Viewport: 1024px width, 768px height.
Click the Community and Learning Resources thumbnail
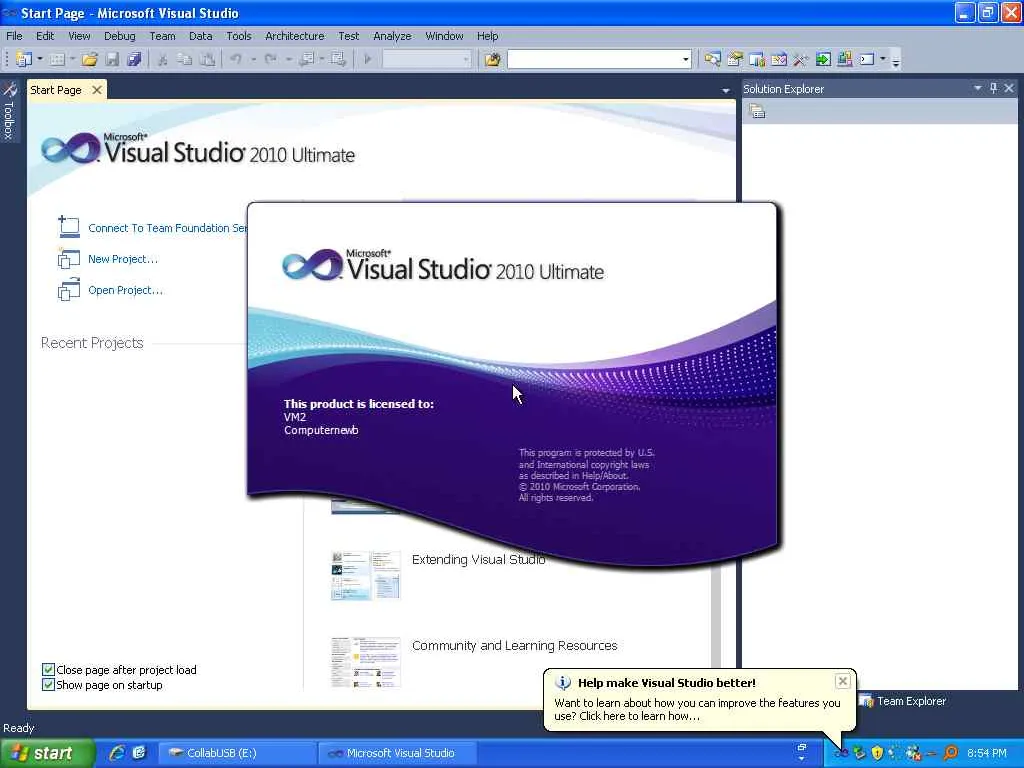coord(366,662)
